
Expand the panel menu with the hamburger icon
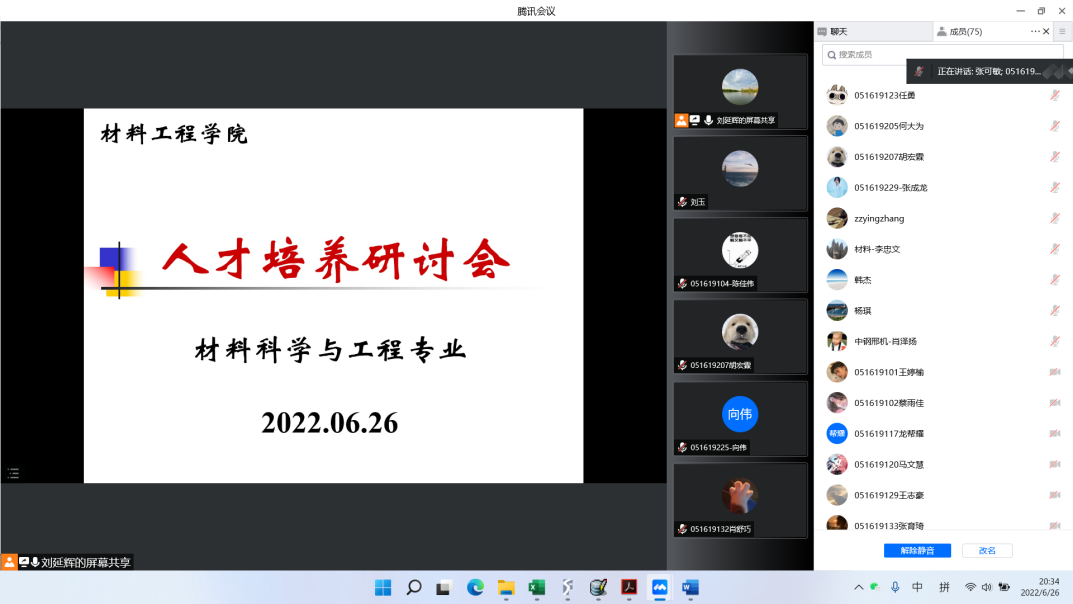pos(1062,32)
